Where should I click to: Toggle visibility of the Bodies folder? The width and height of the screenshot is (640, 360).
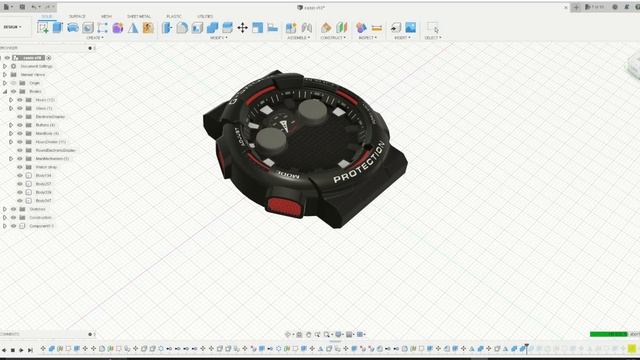click(x=13, y=91)
